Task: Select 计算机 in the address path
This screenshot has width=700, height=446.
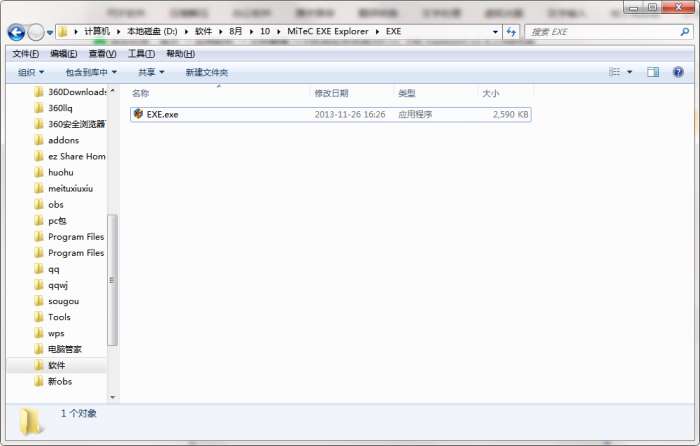Action: tap(97, 31)
